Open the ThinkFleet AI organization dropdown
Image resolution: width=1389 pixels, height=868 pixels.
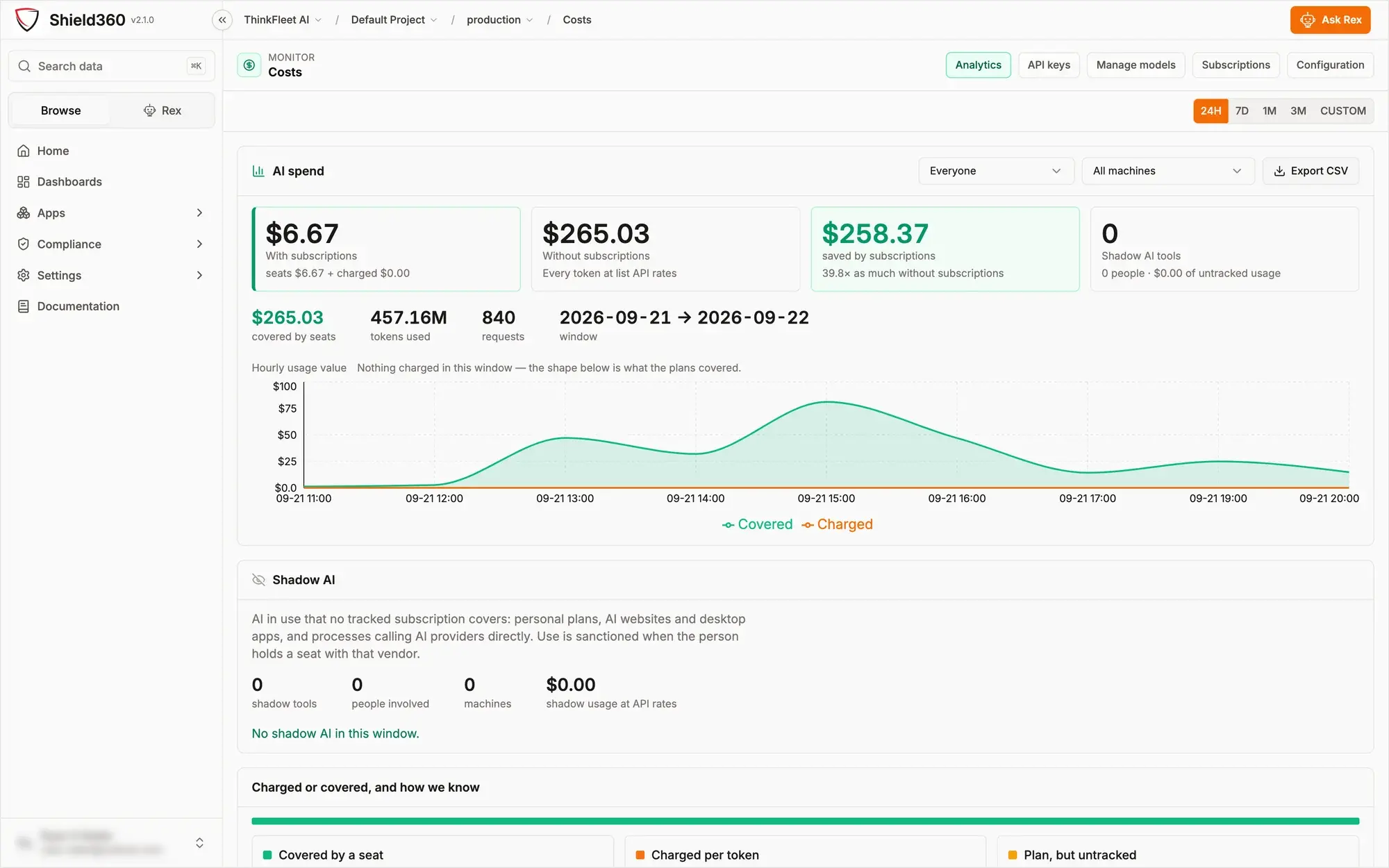tap(283, 20)
